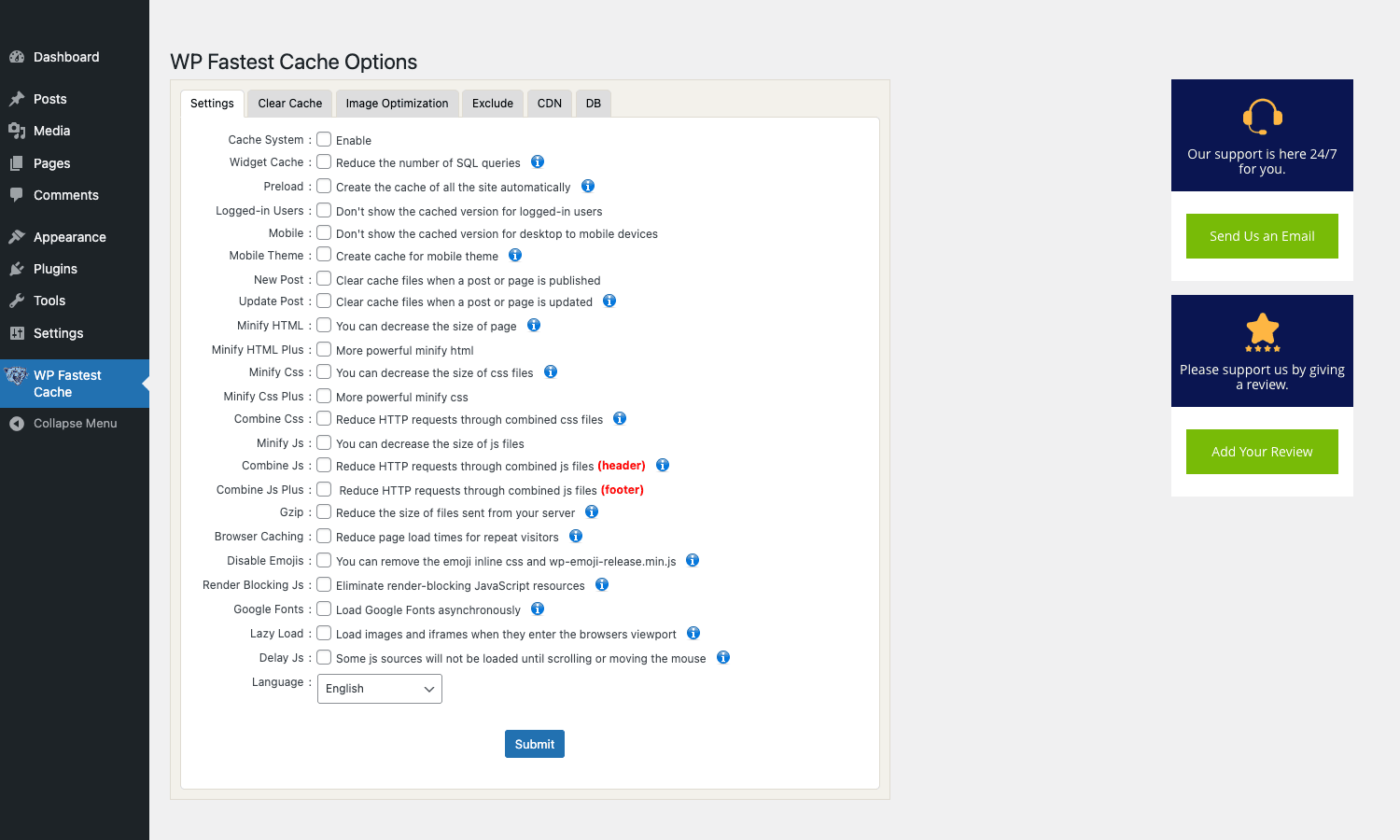Click the Plugins plug icon
The width and height of the screenshot is (1400, 840).
(x=17, y=269)
